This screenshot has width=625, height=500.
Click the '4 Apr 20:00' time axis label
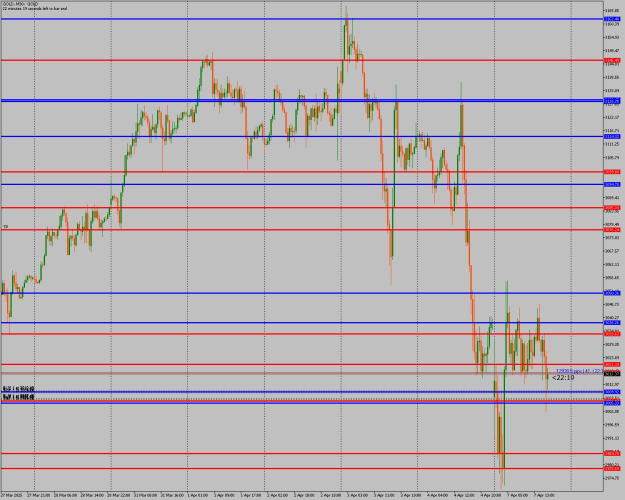(491, 495)
